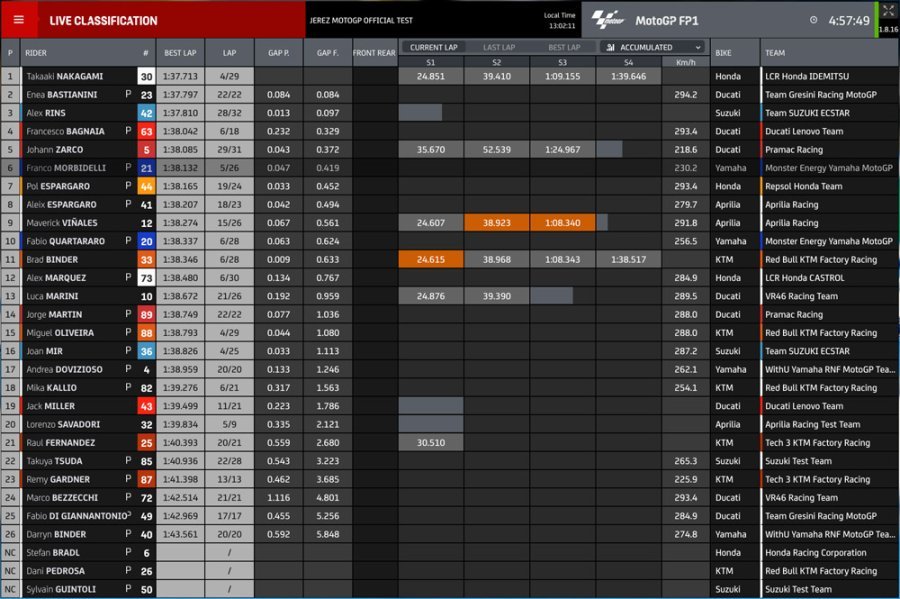Click the pit 'P' marker for Bastianini
This screenshot has height=599, width=900.
(x=128, y=95)
